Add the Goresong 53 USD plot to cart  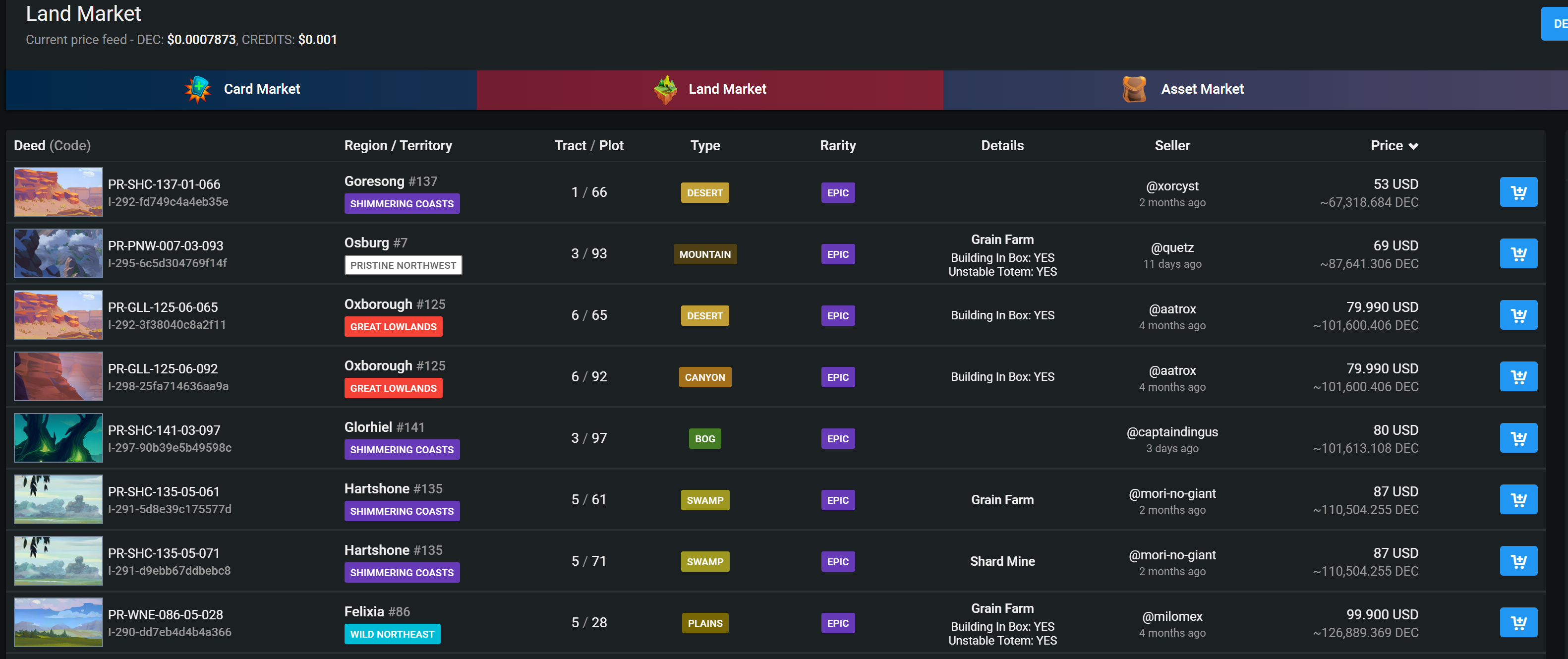pyautogui.click(x=1518, y=192)
